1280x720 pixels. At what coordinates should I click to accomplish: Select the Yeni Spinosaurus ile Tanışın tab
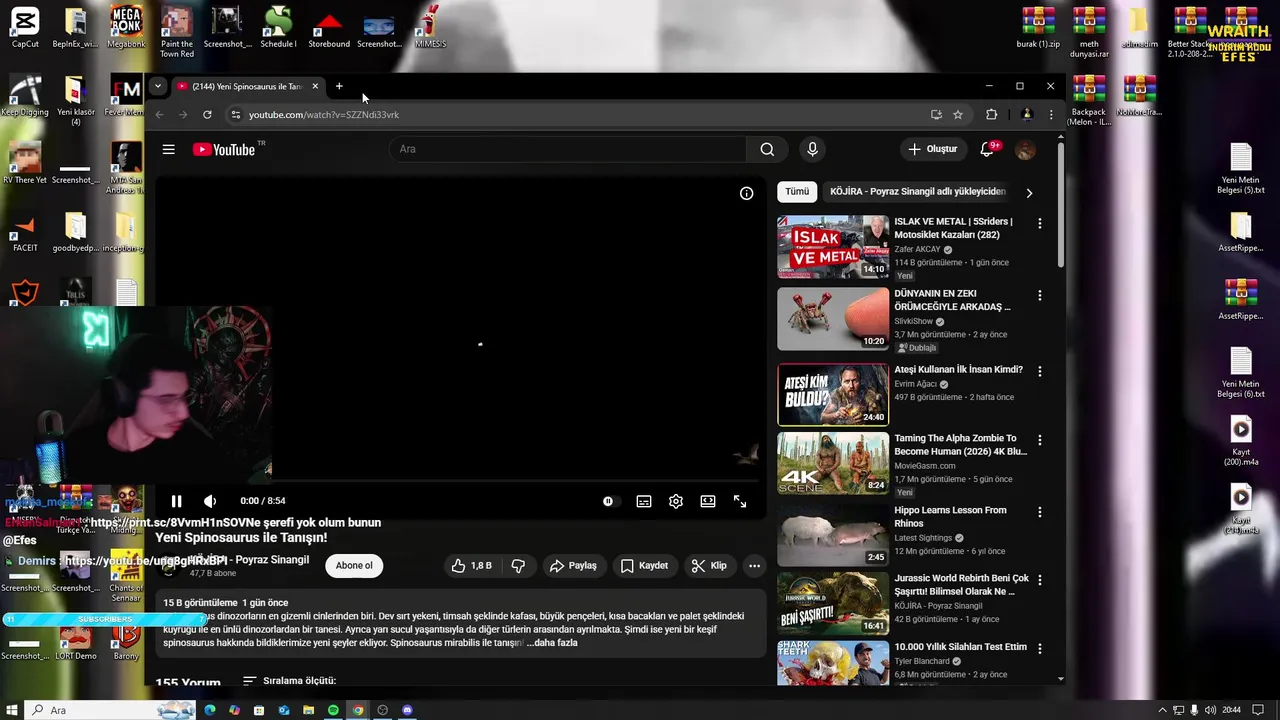[x=247, y=86]
